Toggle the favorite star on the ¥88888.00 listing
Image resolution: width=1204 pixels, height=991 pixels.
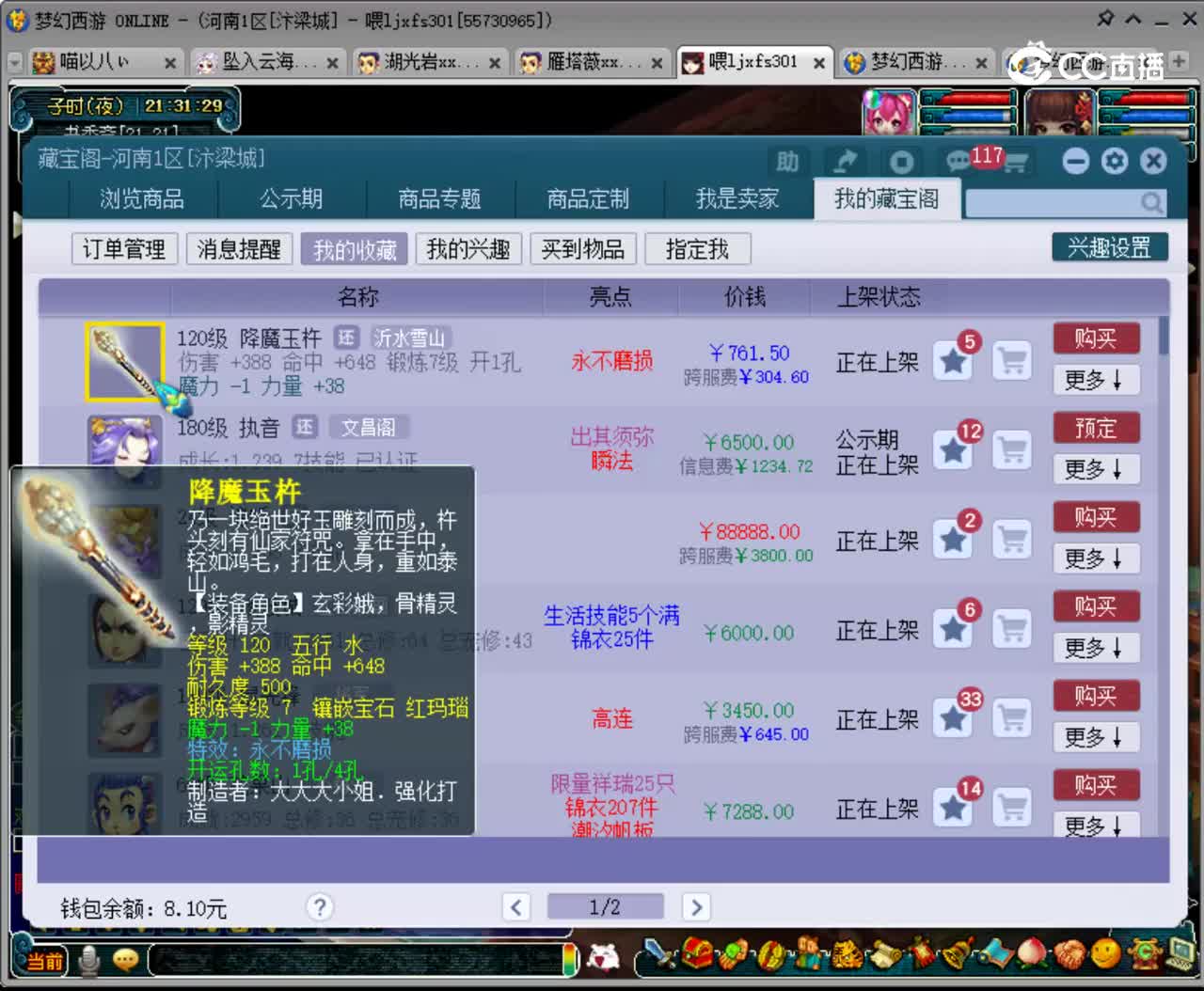(952, 540)
